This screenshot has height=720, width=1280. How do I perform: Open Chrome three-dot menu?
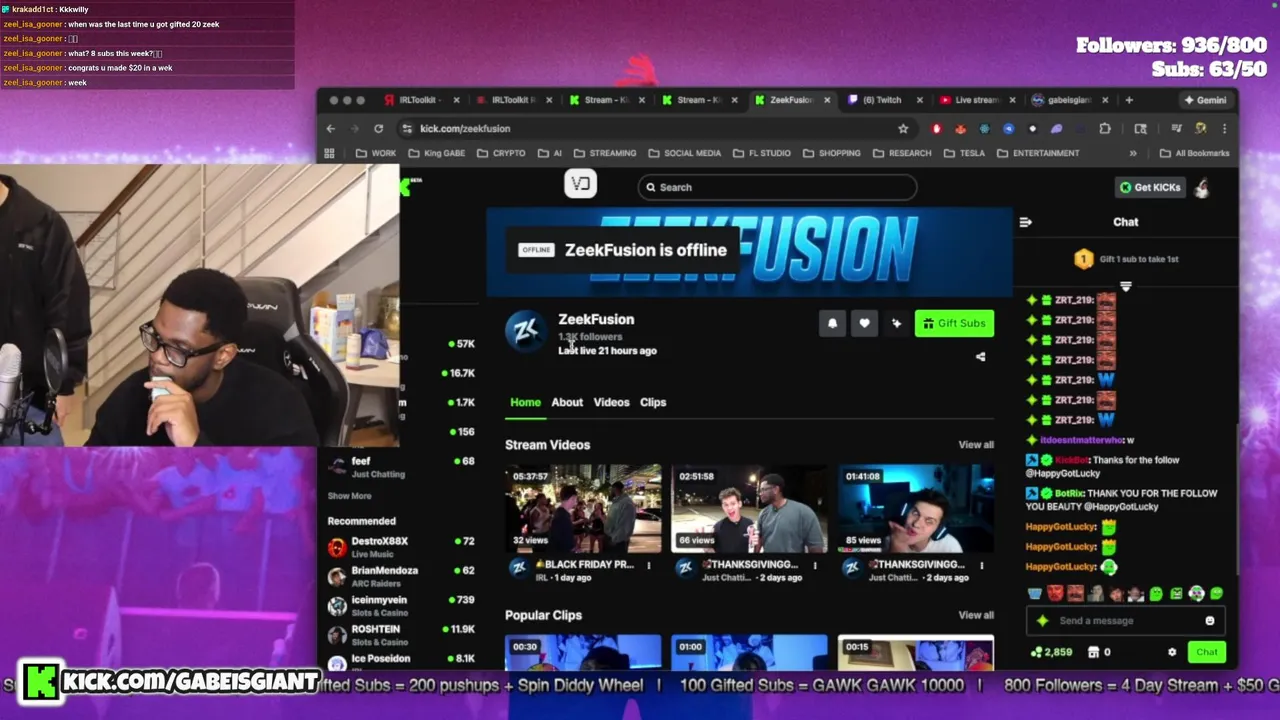pos(1224,128)
